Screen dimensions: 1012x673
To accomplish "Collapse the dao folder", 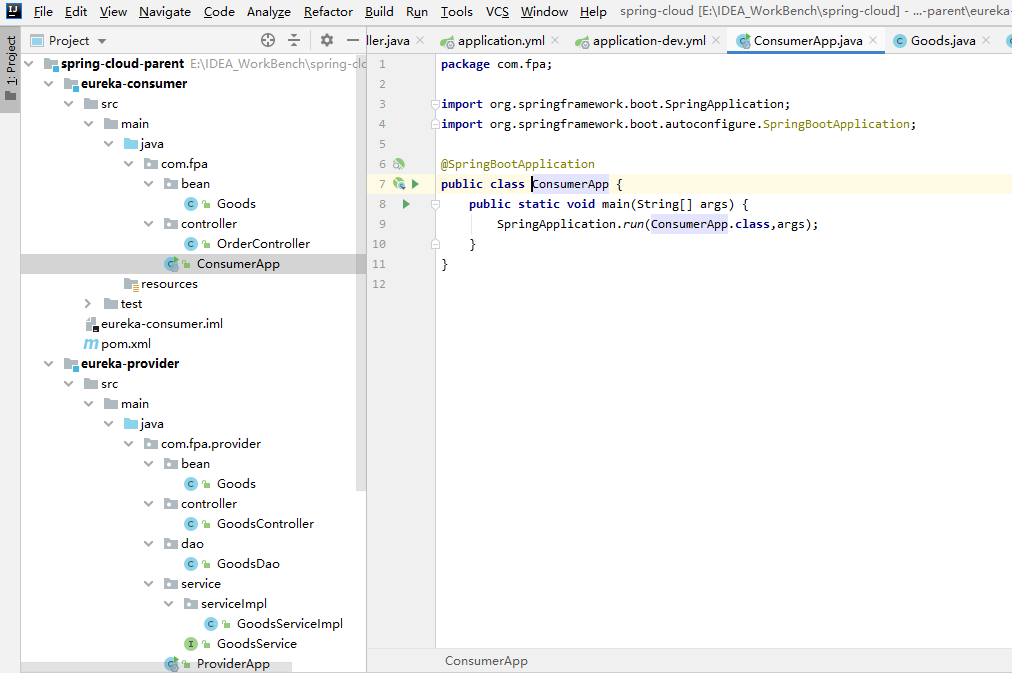I will click(x=149, y=544).
